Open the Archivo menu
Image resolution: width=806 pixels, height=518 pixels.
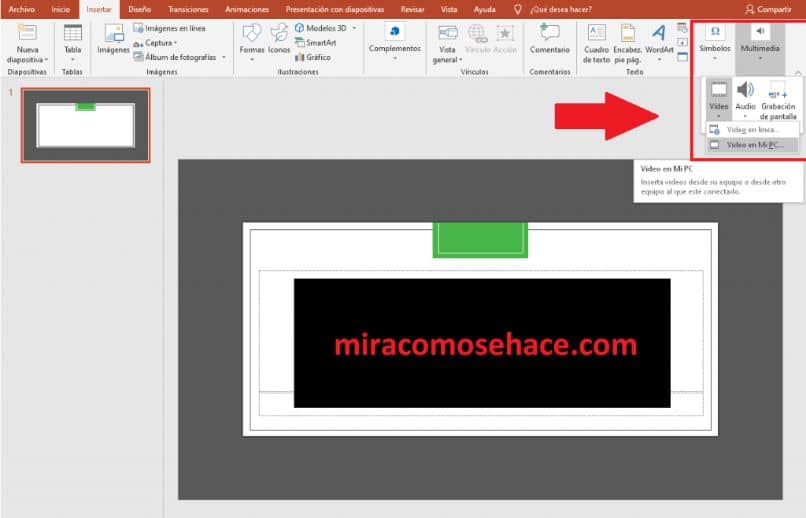click(x=22, y=9)
